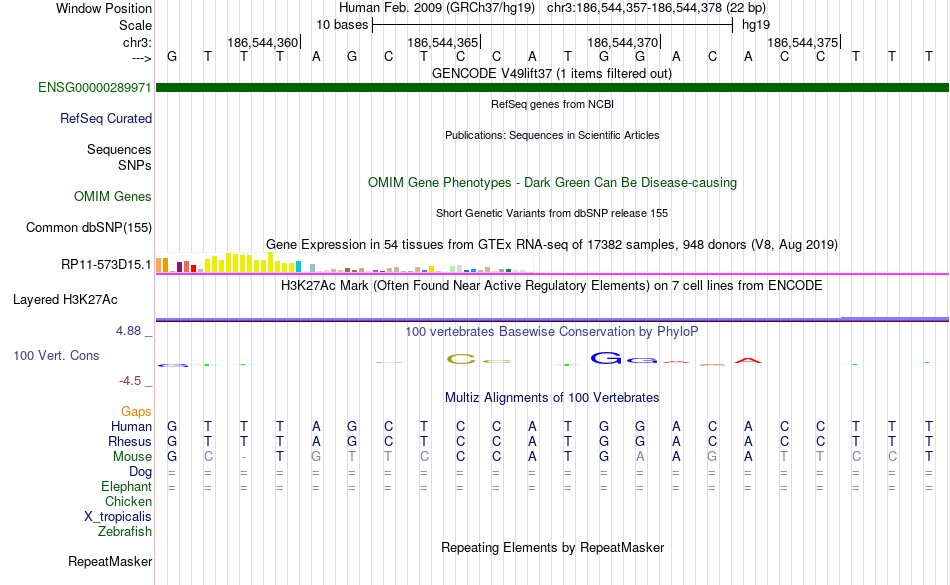This screenshot has height=585, width=950.
Task: Click the RepeatMasker track label
Action: point(110,561)
